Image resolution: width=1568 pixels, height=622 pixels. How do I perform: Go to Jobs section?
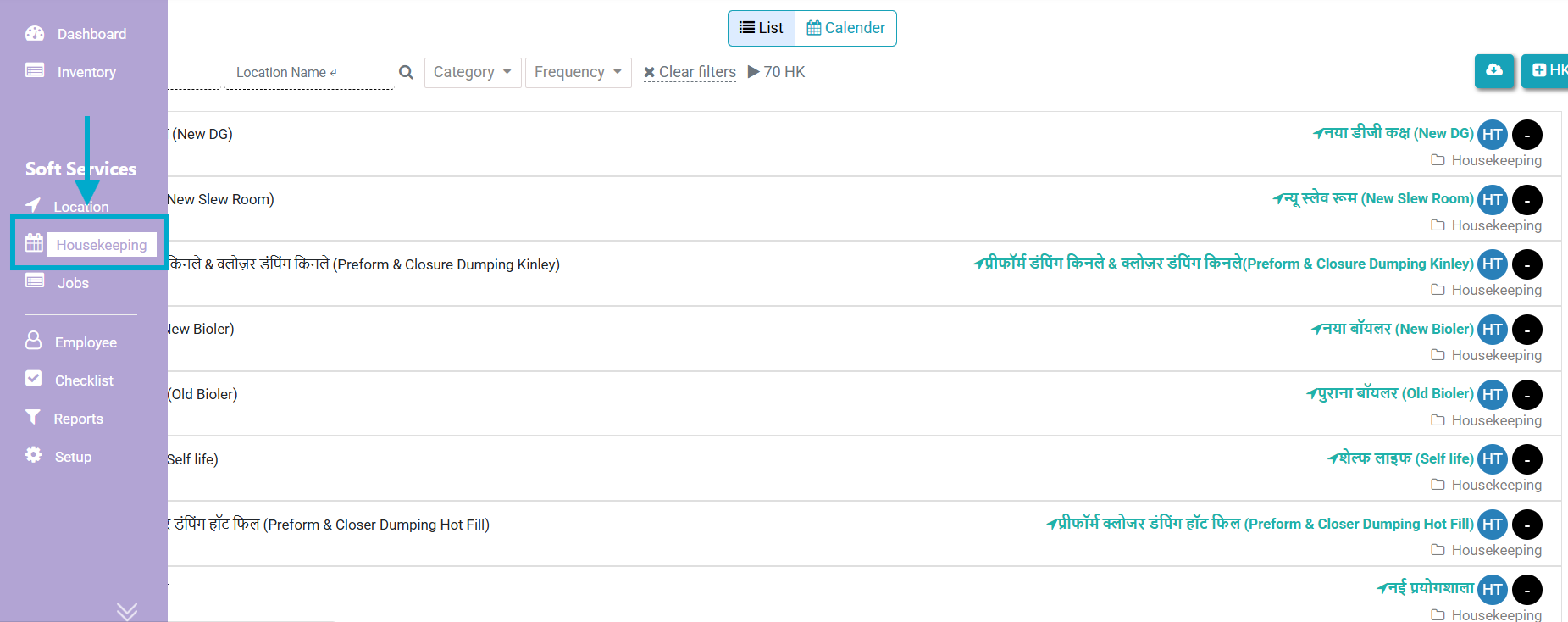click(x=73, y=283)
